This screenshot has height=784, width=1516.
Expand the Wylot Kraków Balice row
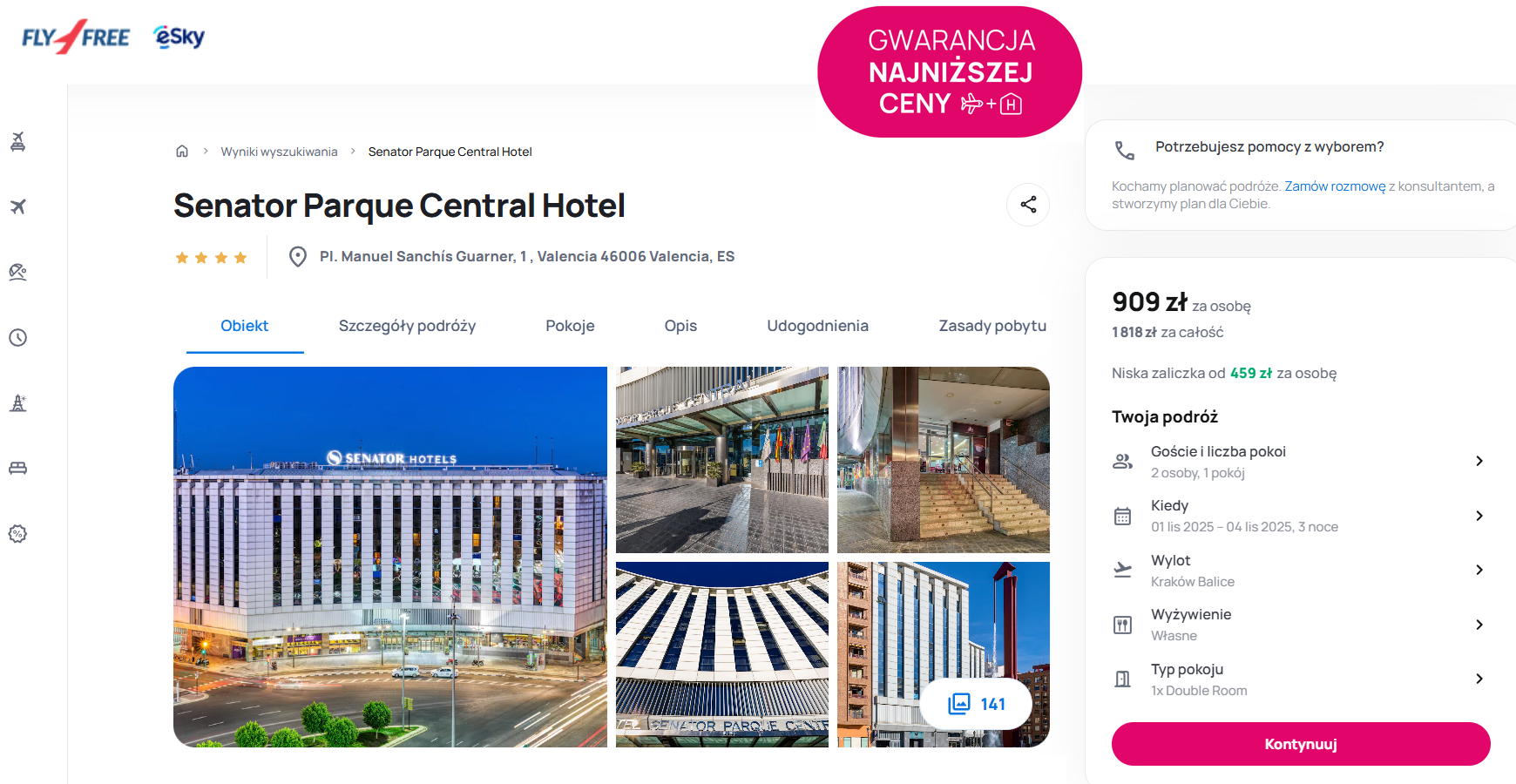[1299, 571]
